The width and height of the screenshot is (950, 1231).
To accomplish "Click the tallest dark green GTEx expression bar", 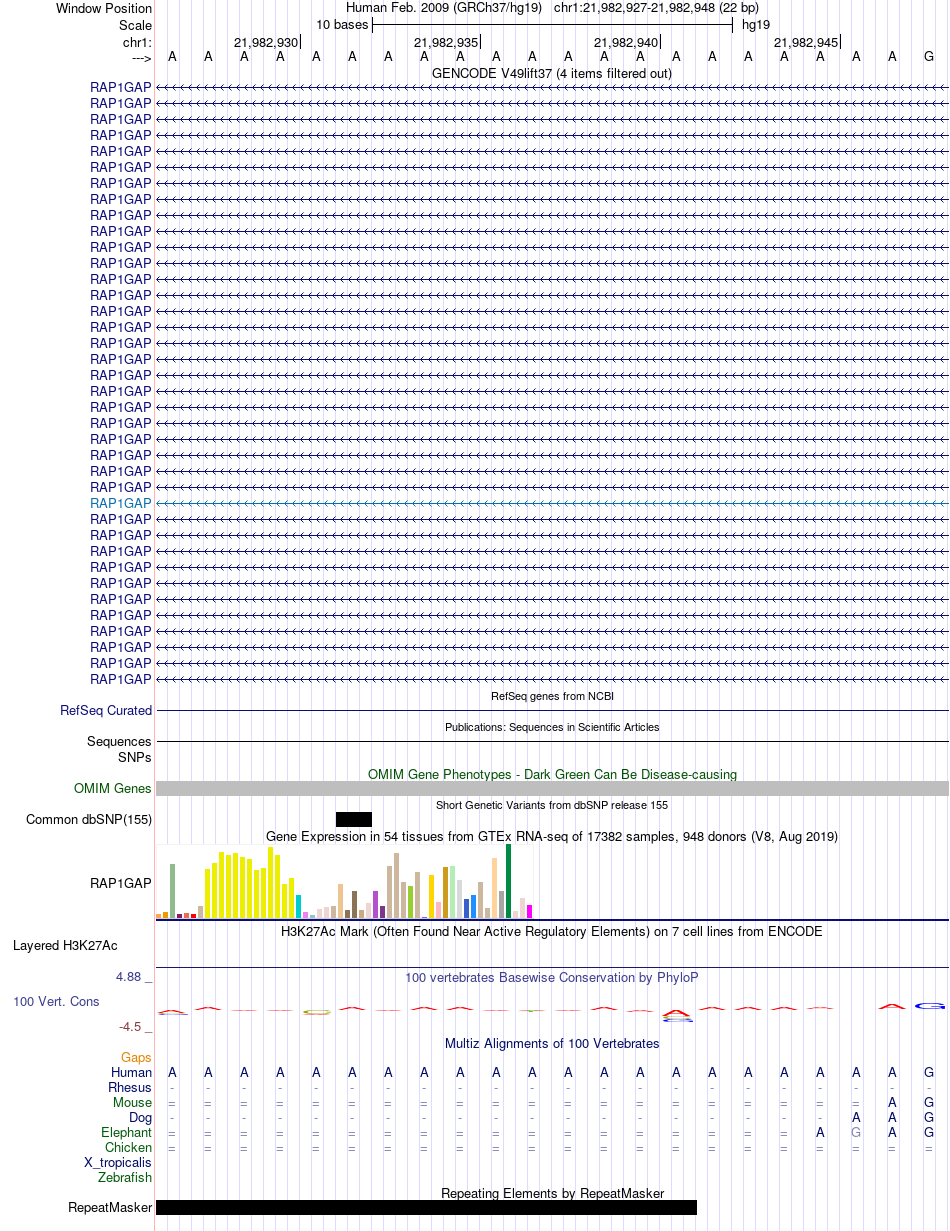I will (x=509, y=881).
